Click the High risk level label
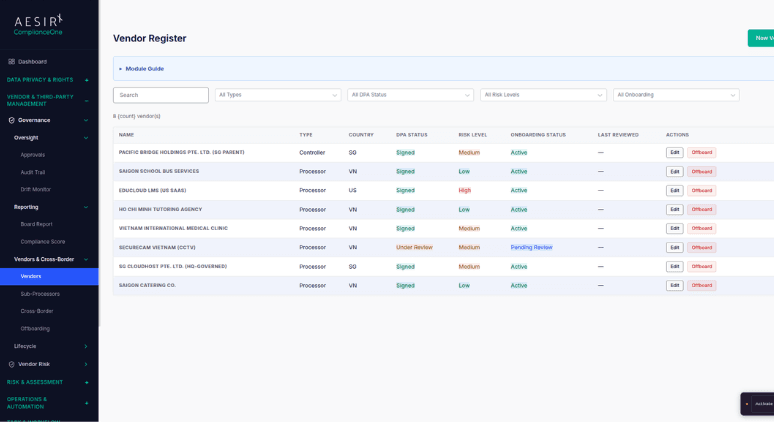The width and height of the screenshot is (774, 422). click(464, 191)
